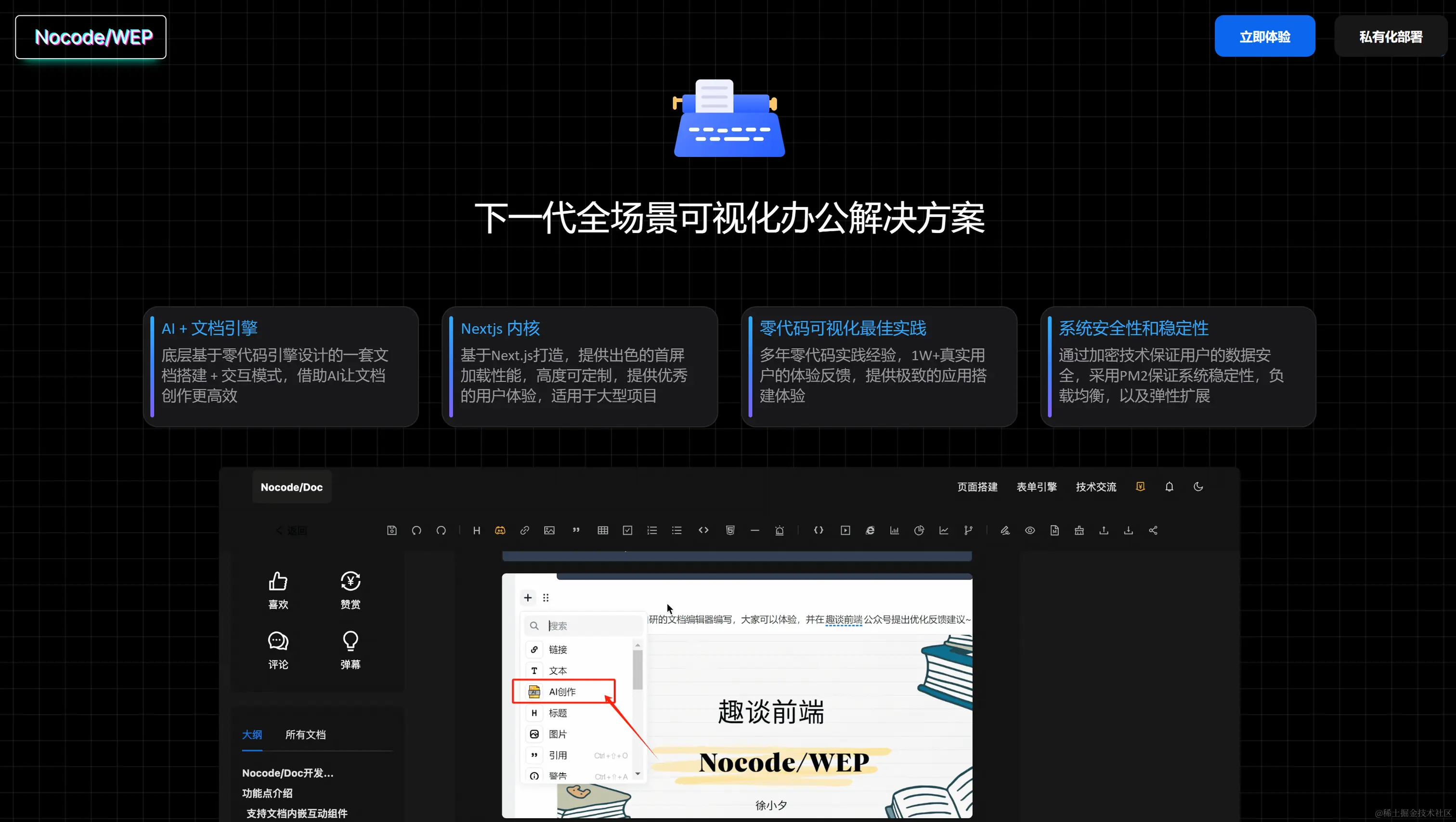The height and width of the screenshot is (822, 1456).
Task: Clear content with the broom icon
Action: point(1079,530)
